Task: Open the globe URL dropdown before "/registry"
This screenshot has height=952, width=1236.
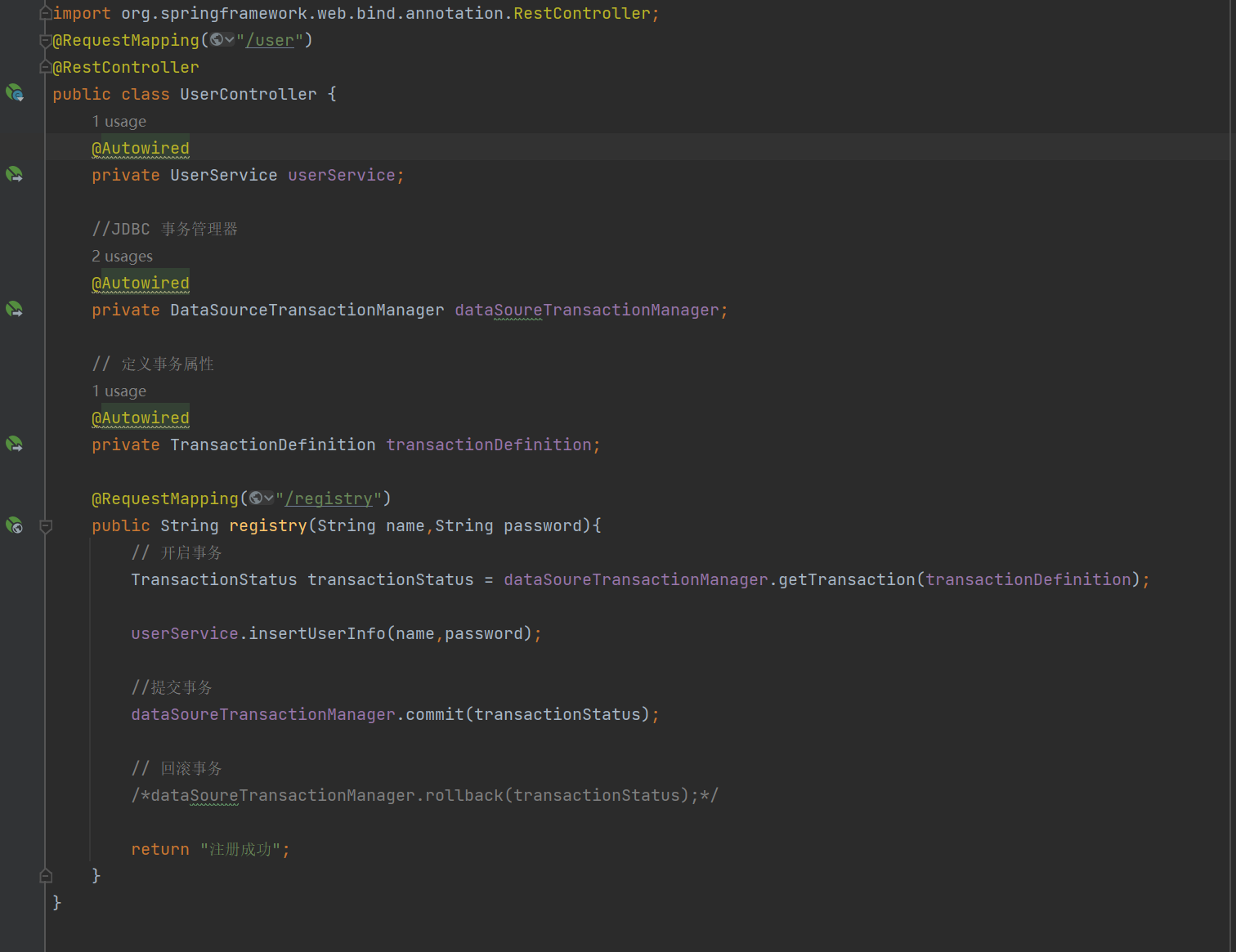Action: [x=262, y=498]
